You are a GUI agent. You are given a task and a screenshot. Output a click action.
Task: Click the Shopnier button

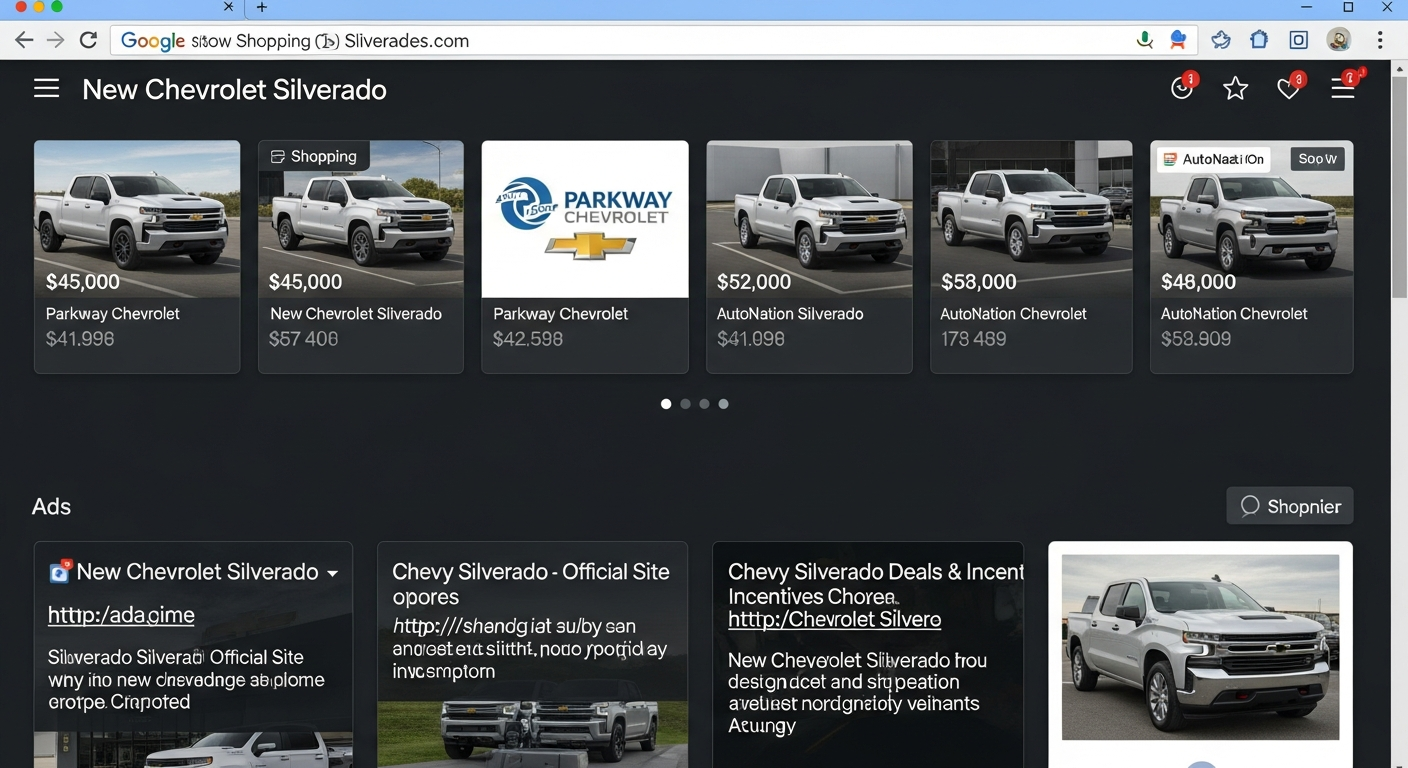1290,506
